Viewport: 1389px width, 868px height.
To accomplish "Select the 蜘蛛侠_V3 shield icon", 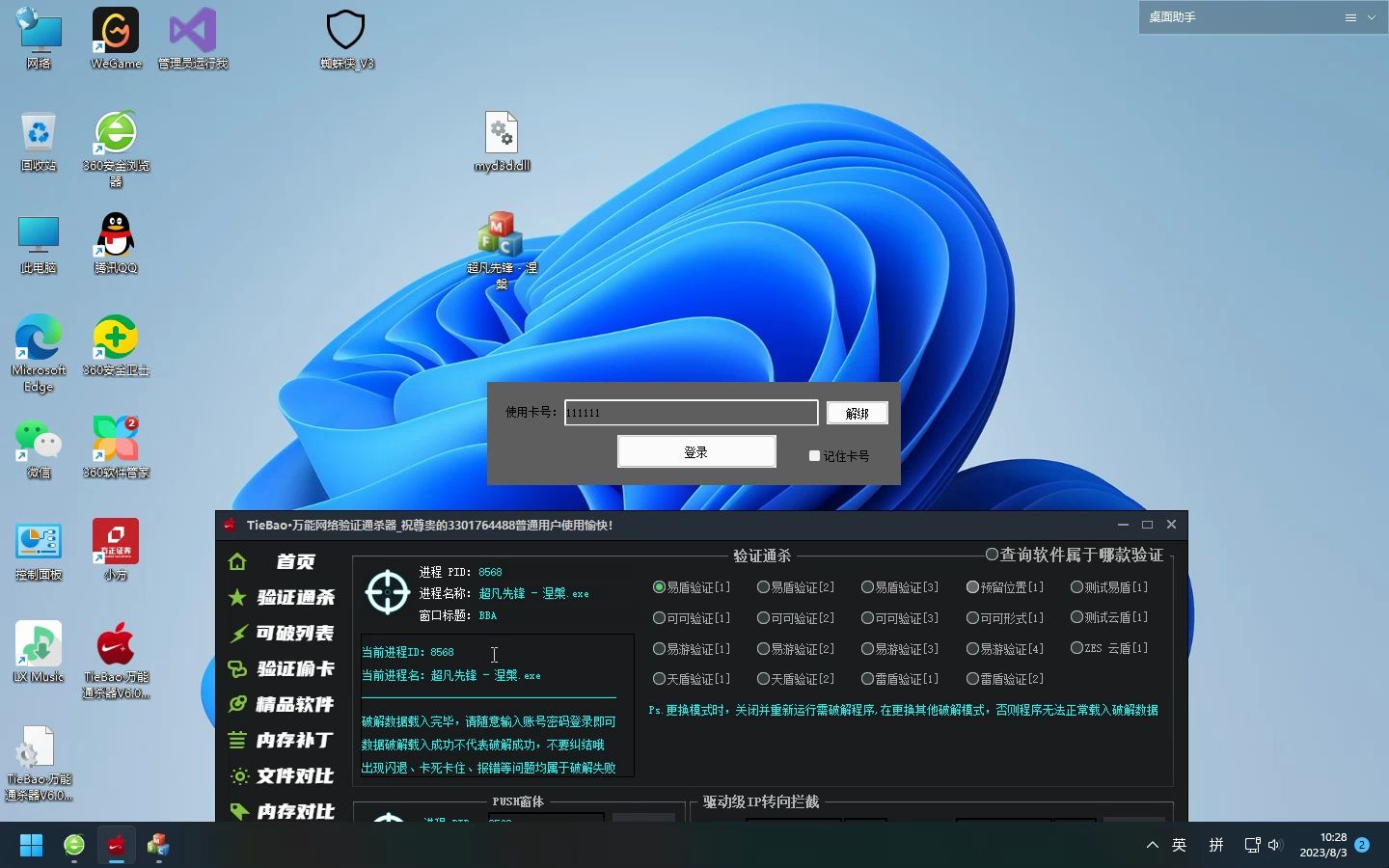I will point(346,39).
